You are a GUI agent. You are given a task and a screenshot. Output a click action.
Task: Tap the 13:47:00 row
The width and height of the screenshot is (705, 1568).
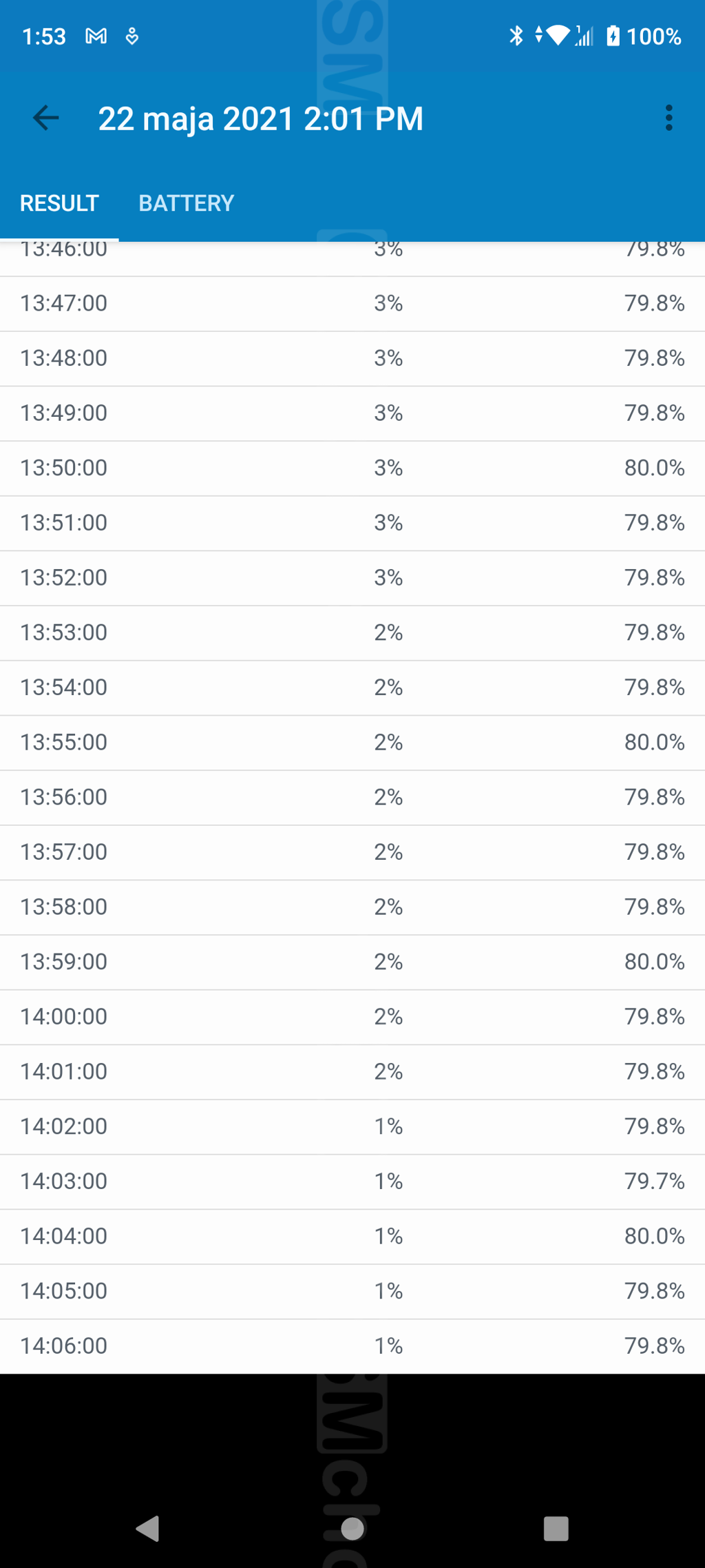click(352, 303)
